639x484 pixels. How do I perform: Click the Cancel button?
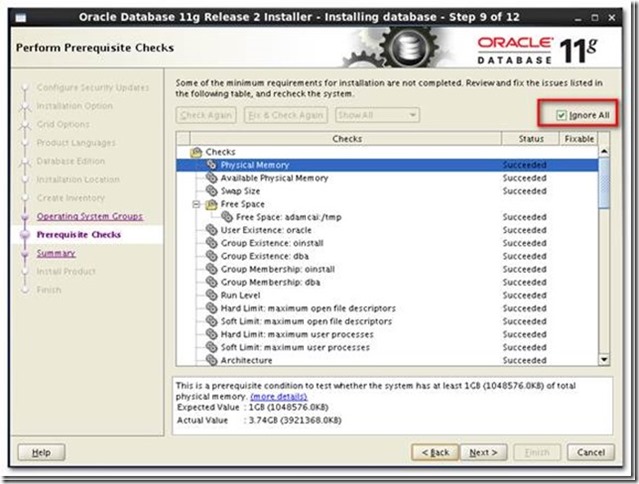tap(591, 452)
